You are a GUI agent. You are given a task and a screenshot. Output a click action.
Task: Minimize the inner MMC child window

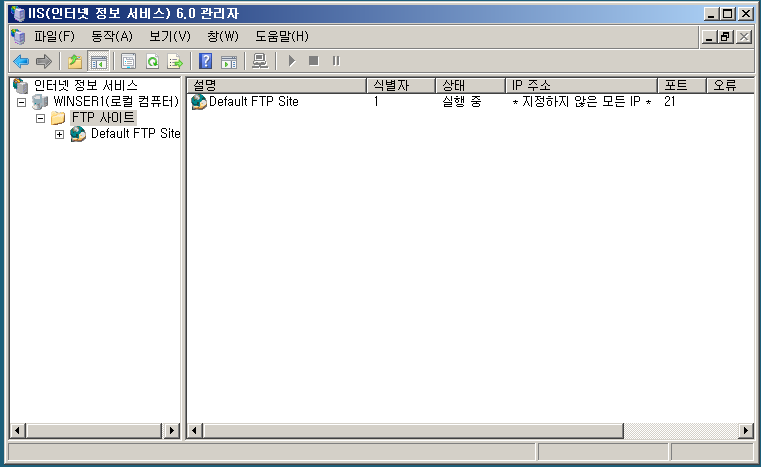pos(709,37)
